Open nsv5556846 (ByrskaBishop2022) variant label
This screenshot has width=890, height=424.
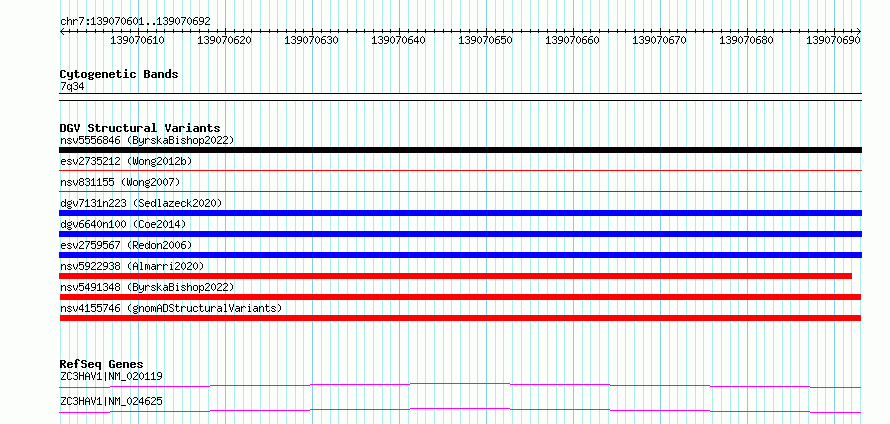(147, 140)
